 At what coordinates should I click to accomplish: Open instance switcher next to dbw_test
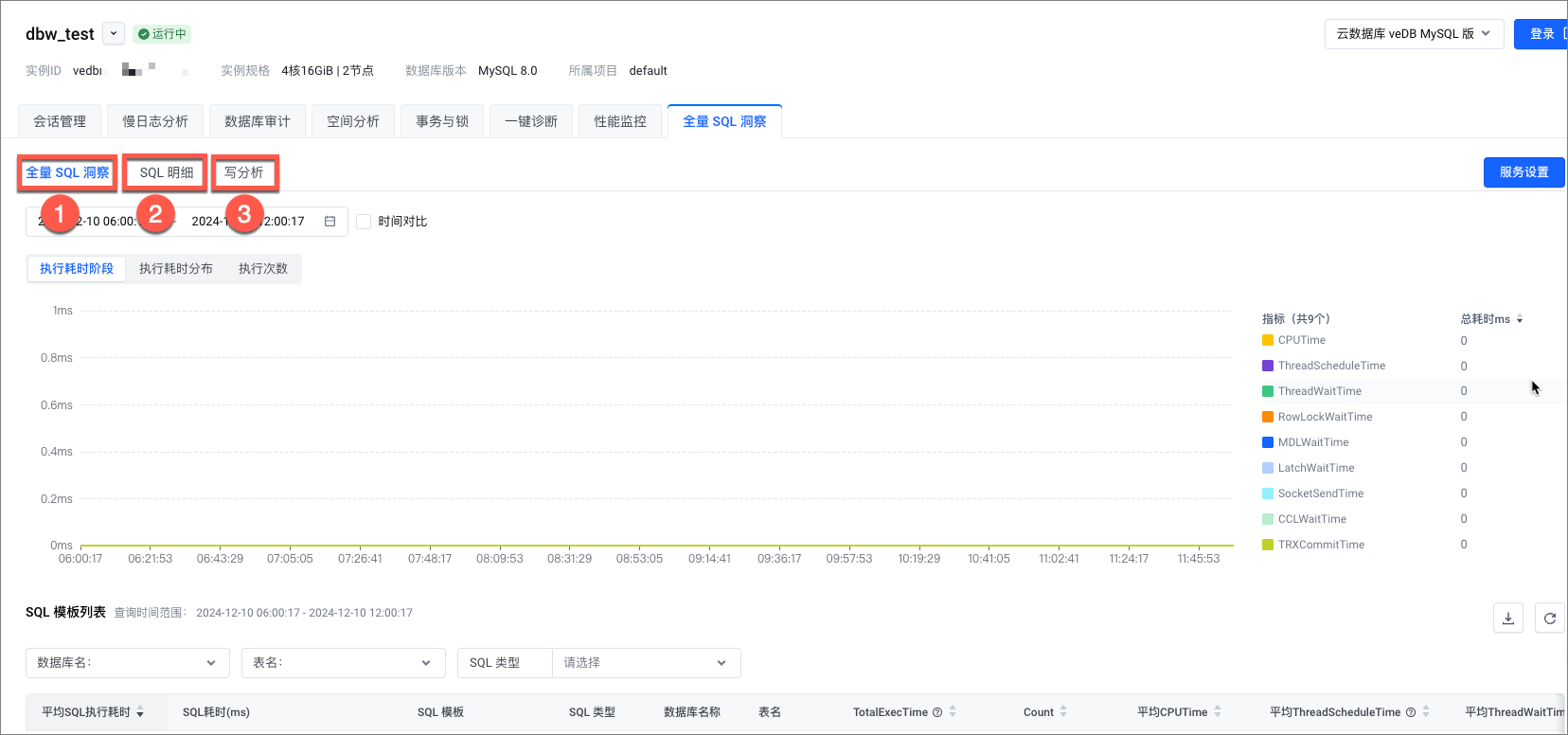click(x=114, y=34)
